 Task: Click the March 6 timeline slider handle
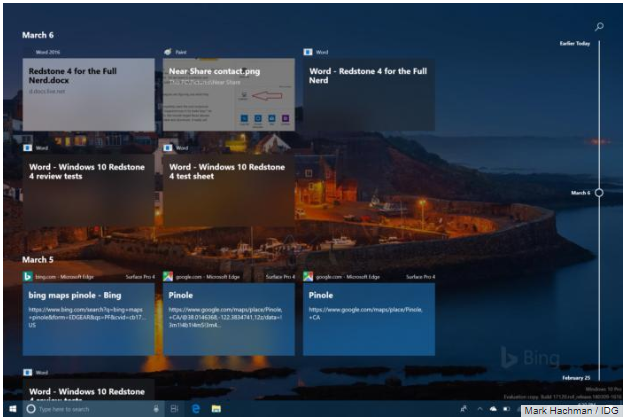pyautogui.click(x=599, y=193)
